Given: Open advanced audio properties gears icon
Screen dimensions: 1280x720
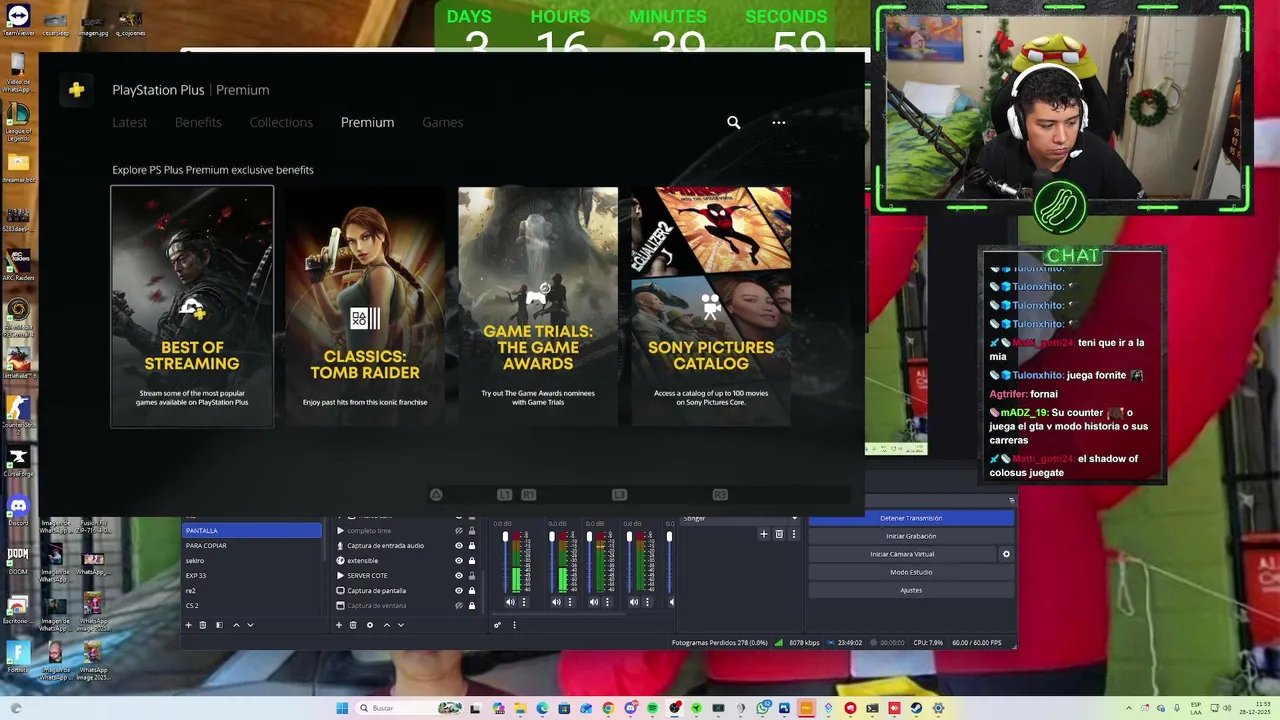Looking at the screenshot, I should (497, 625).
